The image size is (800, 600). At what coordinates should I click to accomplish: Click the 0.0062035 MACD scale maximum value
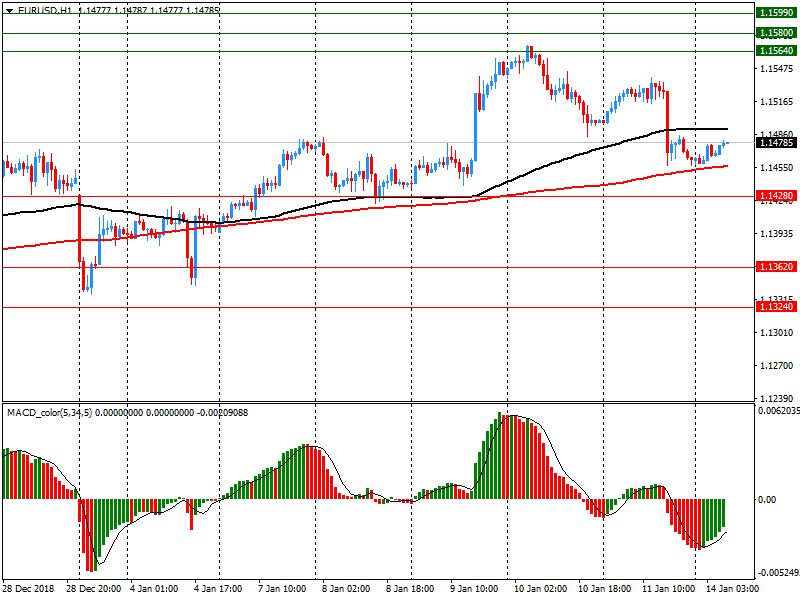tap(778, 411)
